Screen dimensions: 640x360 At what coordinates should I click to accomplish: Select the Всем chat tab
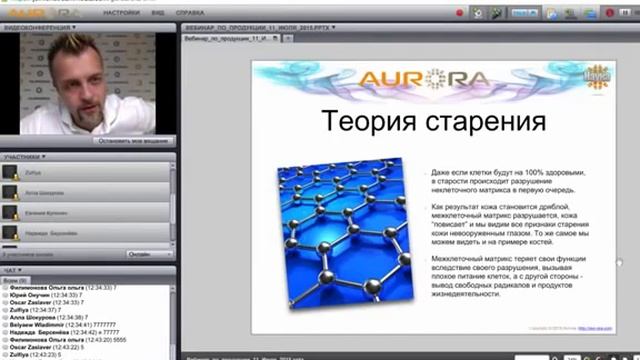[15, 280]
